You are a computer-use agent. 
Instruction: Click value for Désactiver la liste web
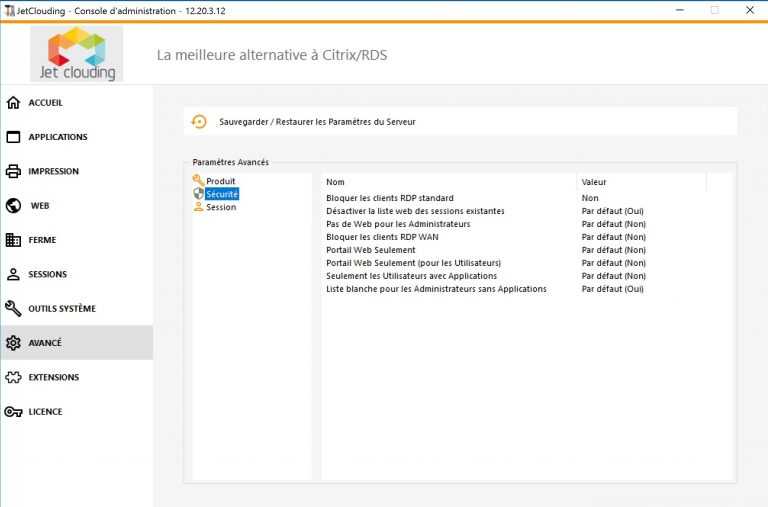(612, 211)
